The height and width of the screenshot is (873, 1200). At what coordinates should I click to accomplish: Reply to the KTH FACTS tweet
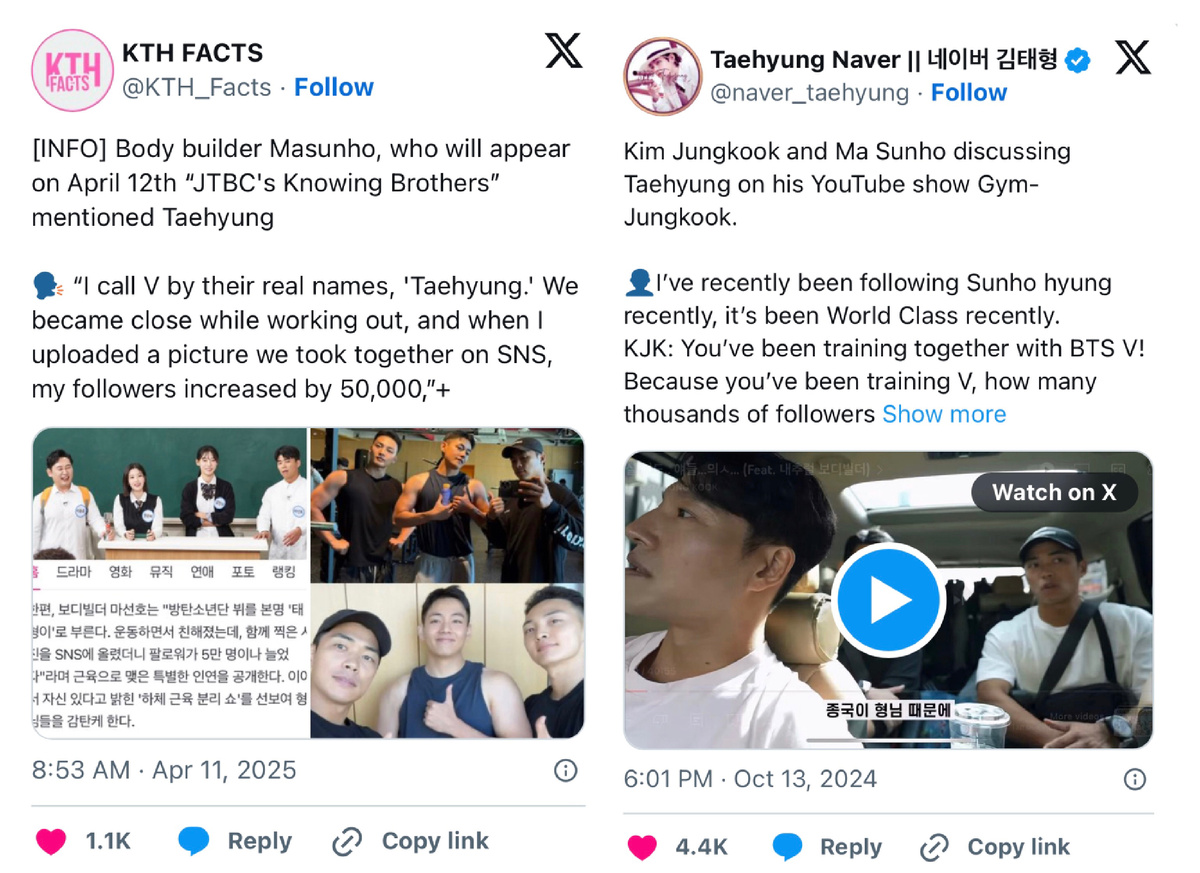tap(236, 841)
